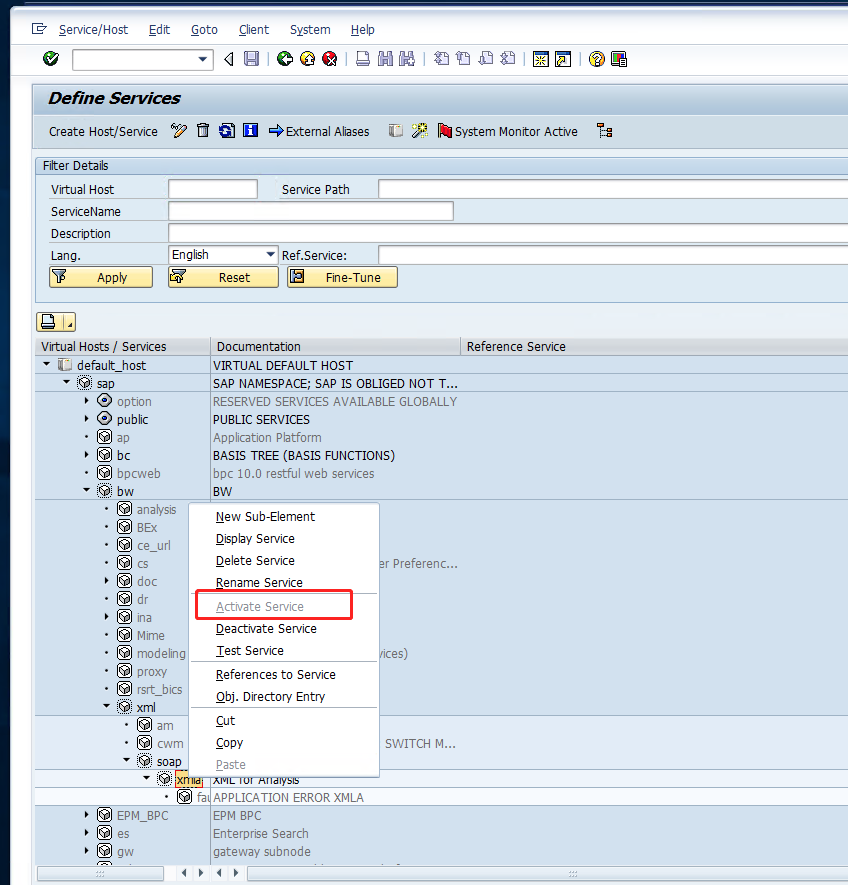Click the hierarchy tree icon
848x885 pixels.
click(x=605, y=131)
